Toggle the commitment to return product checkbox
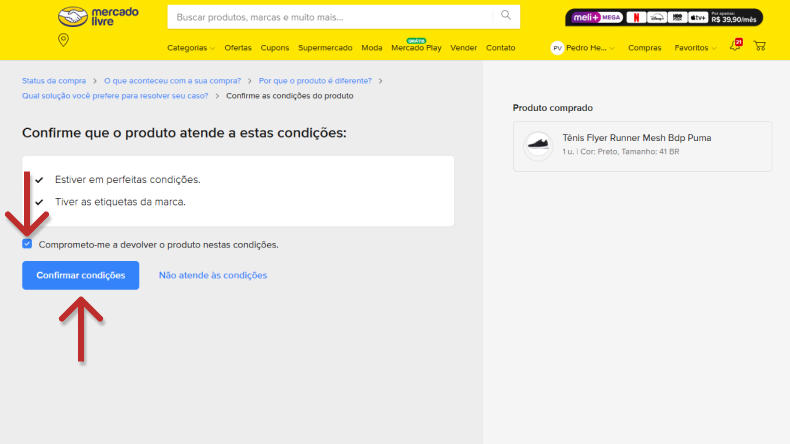Viewport: 790px width, 444px height. (28, 244)
